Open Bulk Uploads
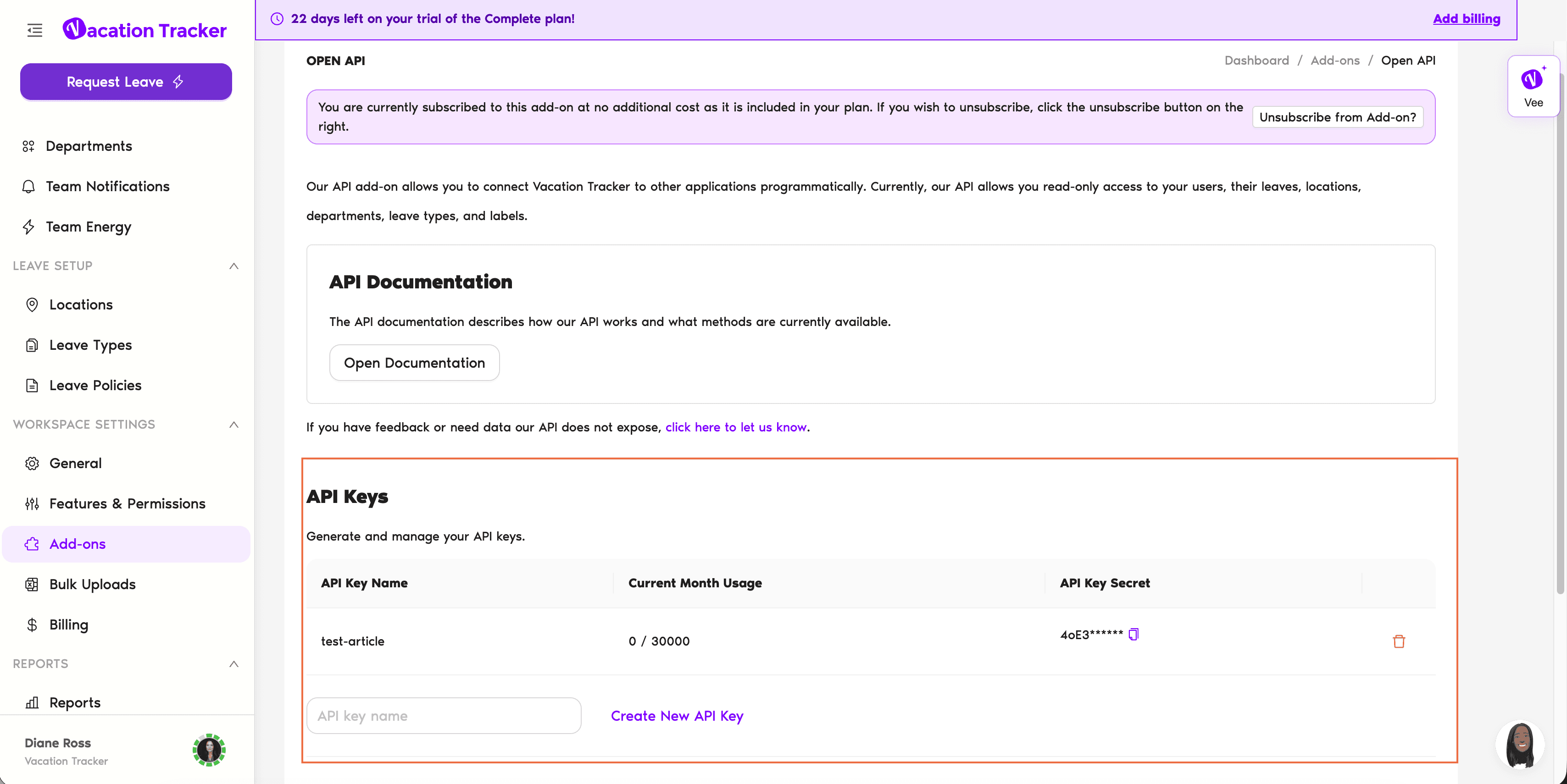1567x784 pixels. (x=93, y=584)
